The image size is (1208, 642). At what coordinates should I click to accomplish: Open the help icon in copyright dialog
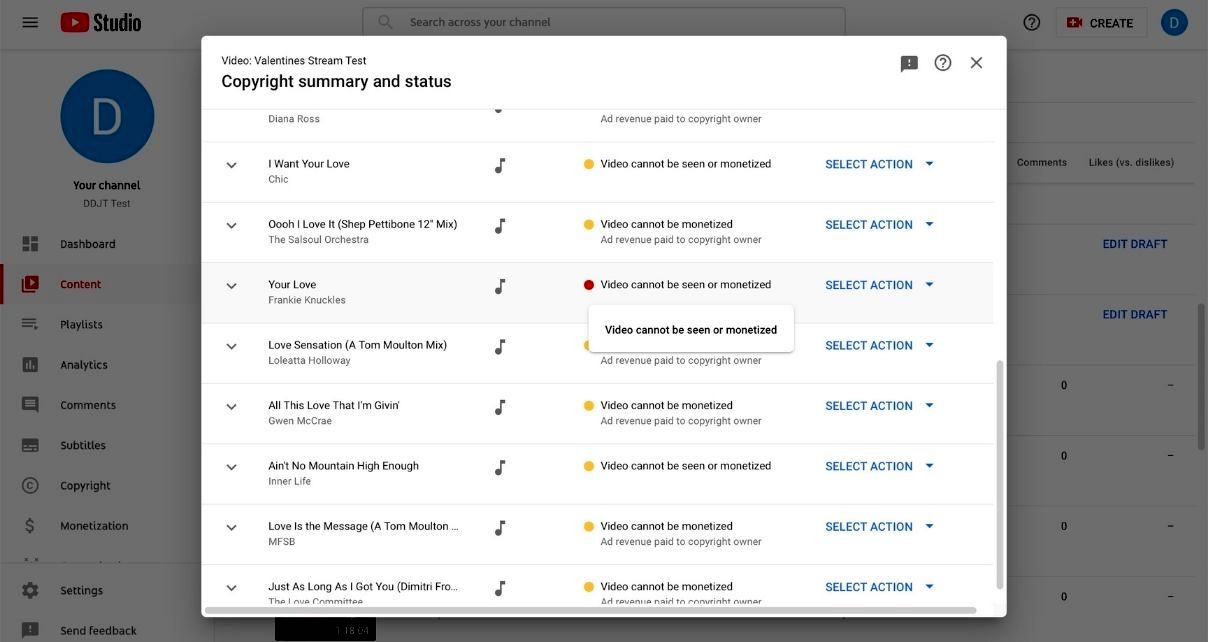click(943, 63)
